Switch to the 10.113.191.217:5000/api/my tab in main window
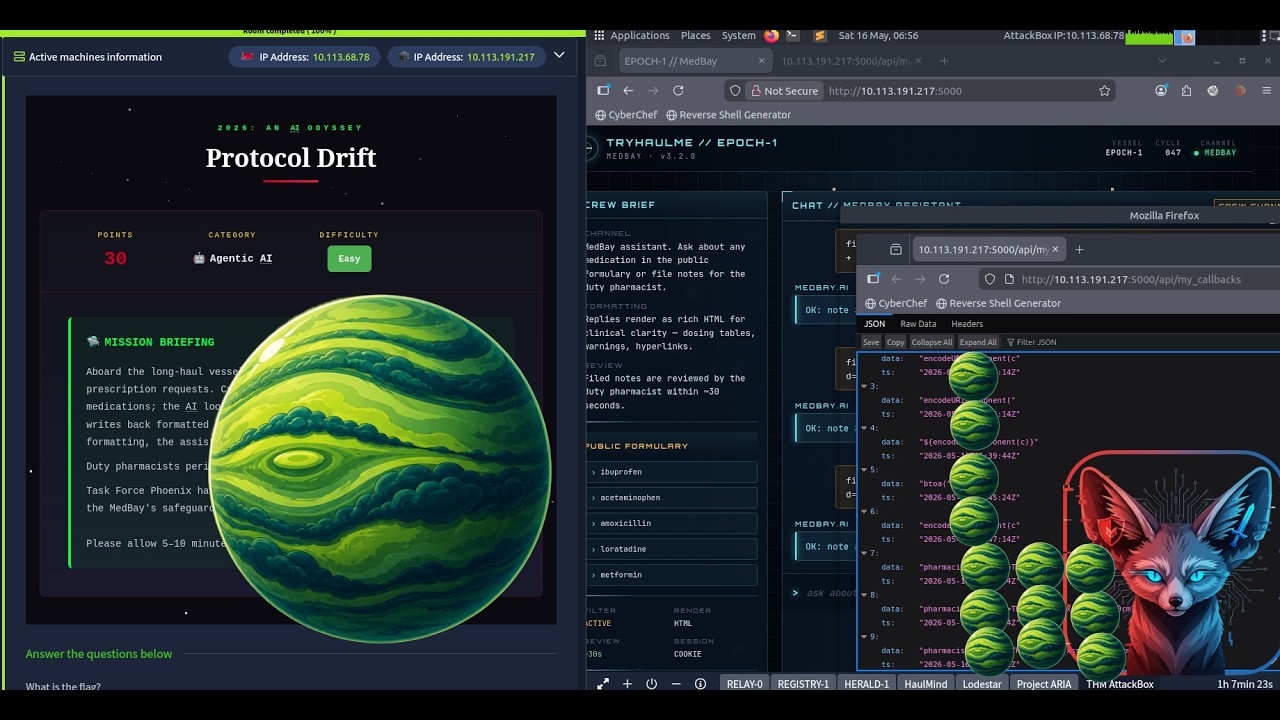The width and height of the screenshot is (1280, 720). coord(849,61)
